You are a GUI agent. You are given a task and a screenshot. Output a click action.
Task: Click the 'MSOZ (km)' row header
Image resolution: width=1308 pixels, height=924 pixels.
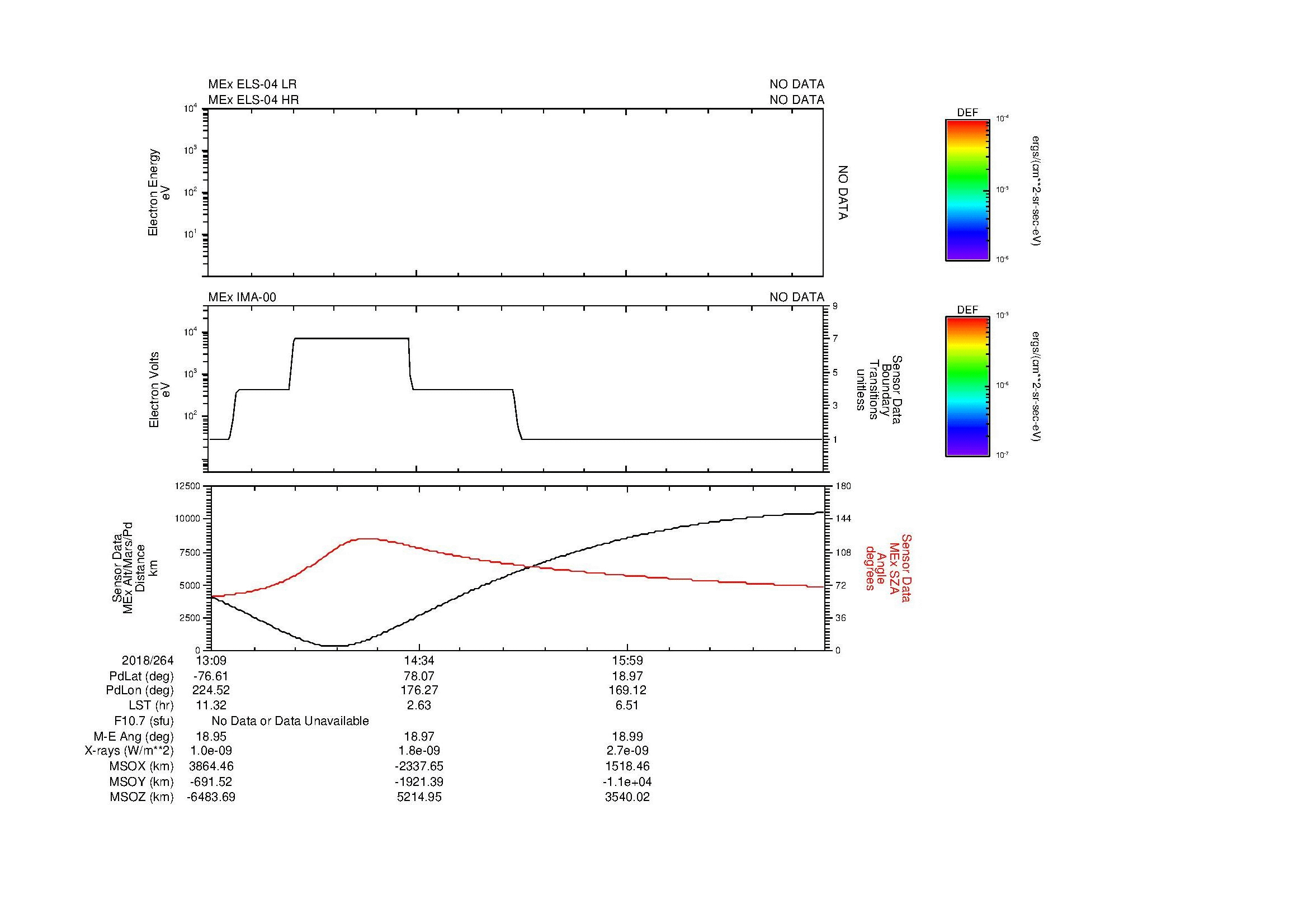141,797
